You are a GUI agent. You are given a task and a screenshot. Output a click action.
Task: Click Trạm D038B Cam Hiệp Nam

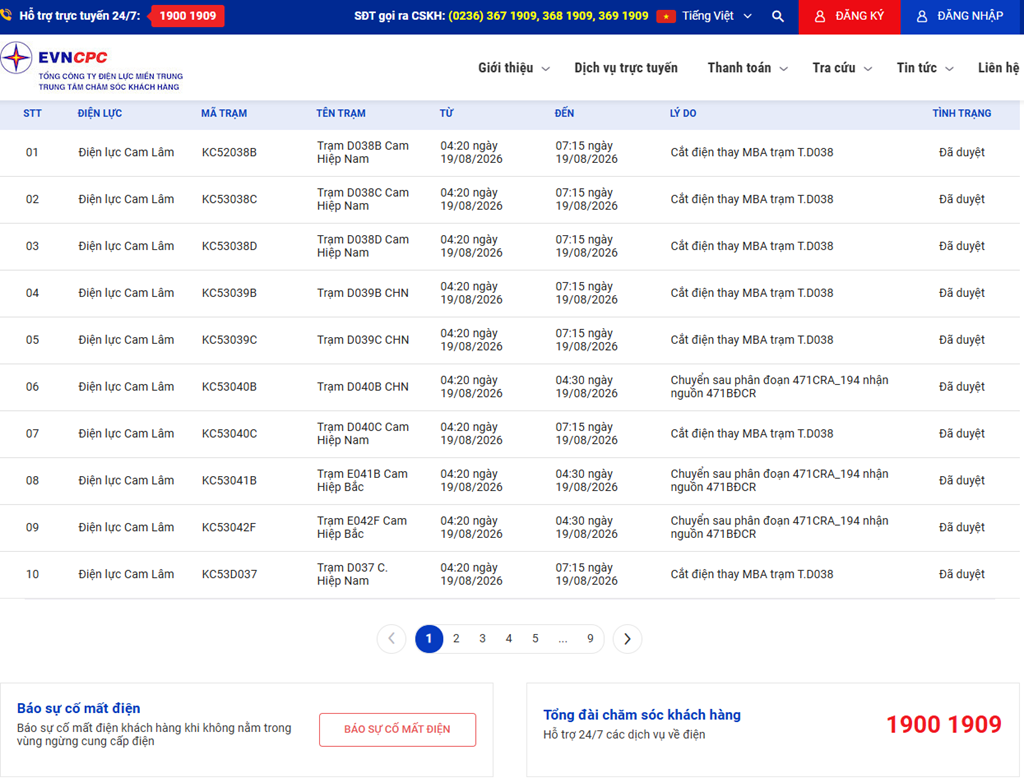(363, 153)
